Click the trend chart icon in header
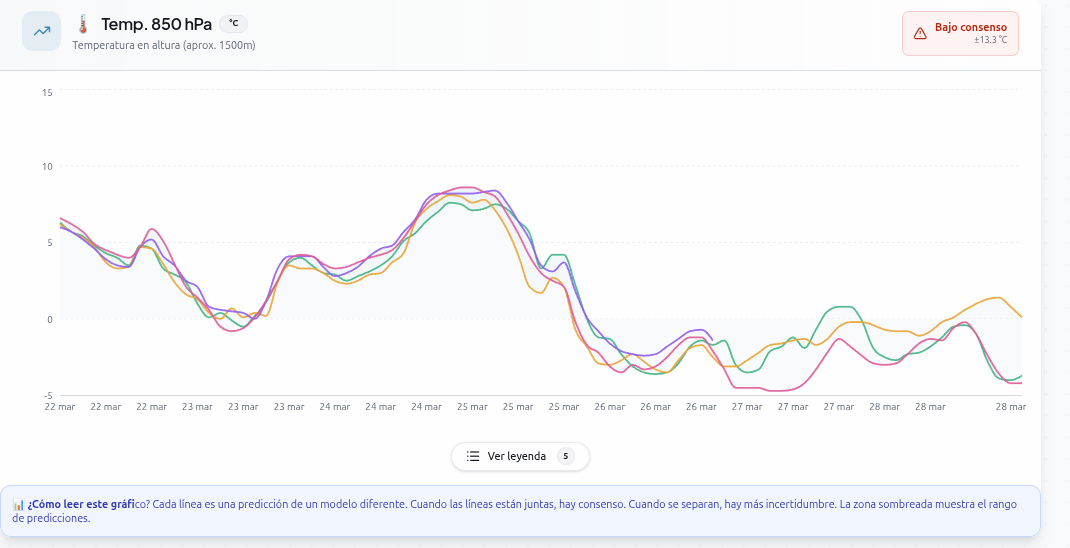Screen dimensions: 1070x548 pyautogui.click(x=42, y=31)
